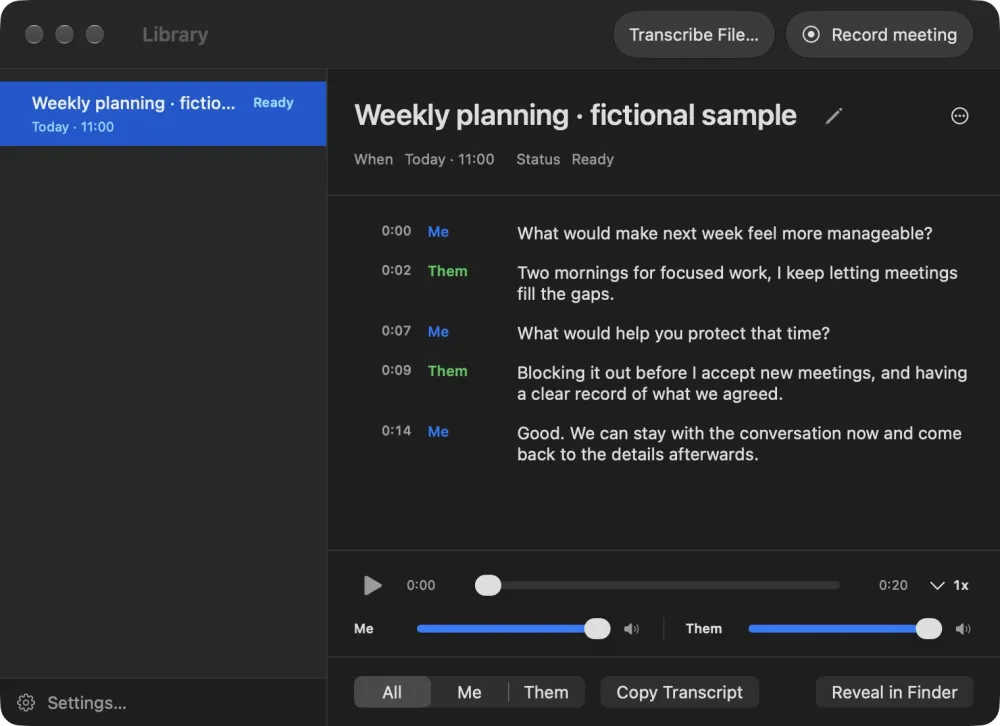The width and height of the screenshot is (1000, 726).
Task: Click the line "What would make next week feel more manageable?"
Action: (724, 233)
